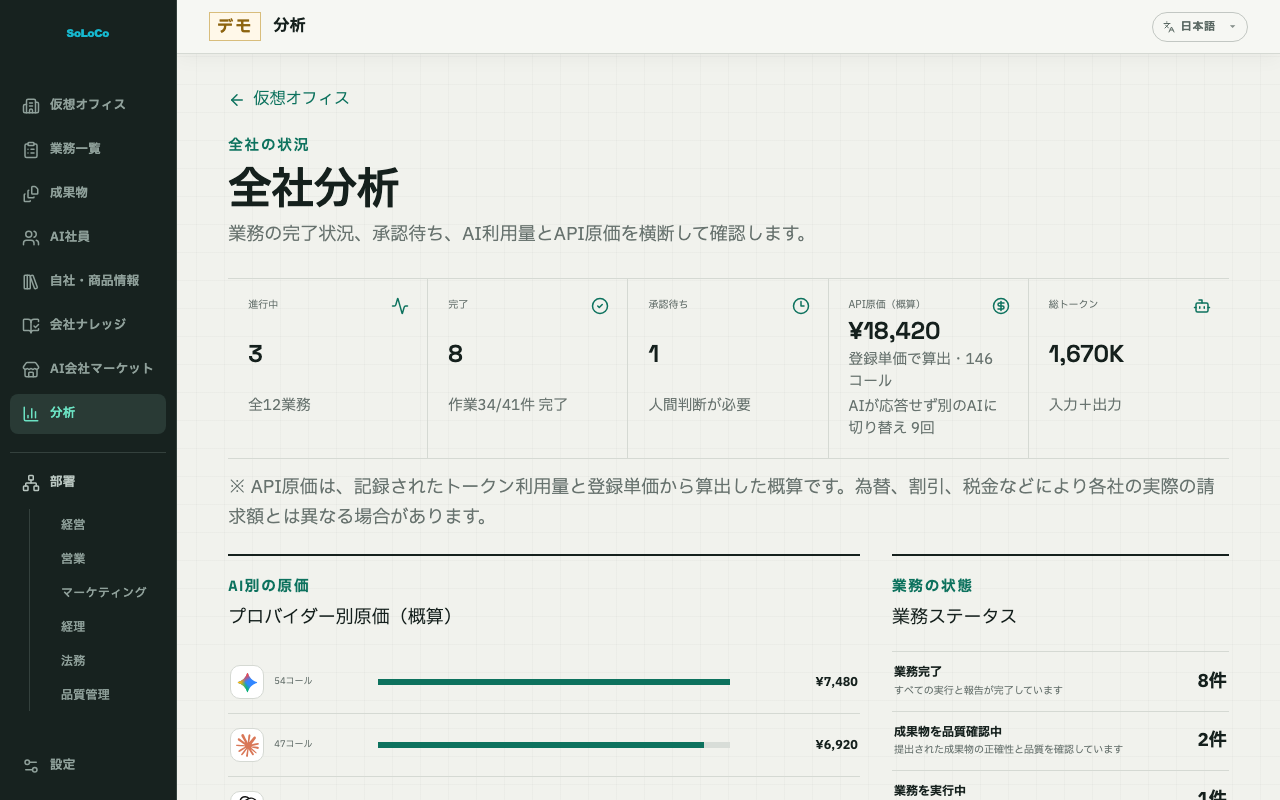Open 仮想オフィス in the sidebar

click(x=88, y=105)
